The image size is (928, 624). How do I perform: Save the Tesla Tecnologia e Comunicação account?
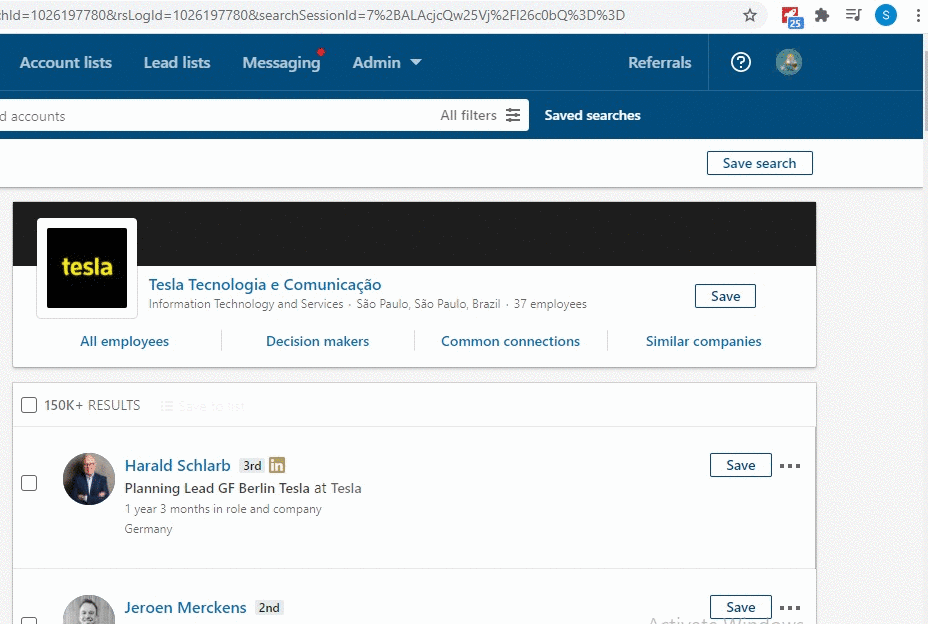pos(725,296)
